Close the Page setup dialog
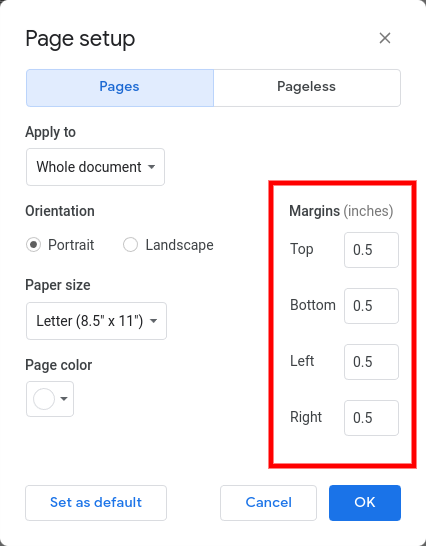This screenshot has height=546, width=426. coord(385,38)
